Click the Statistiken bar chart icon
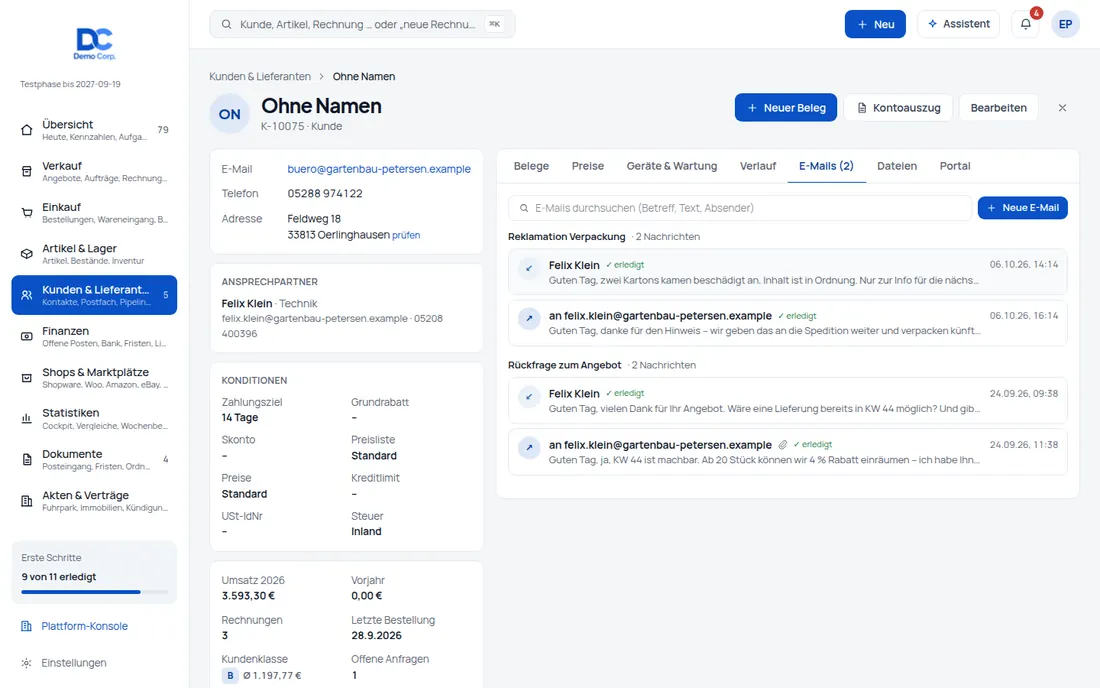This screenshot has width=1100, height=688. 27,419
